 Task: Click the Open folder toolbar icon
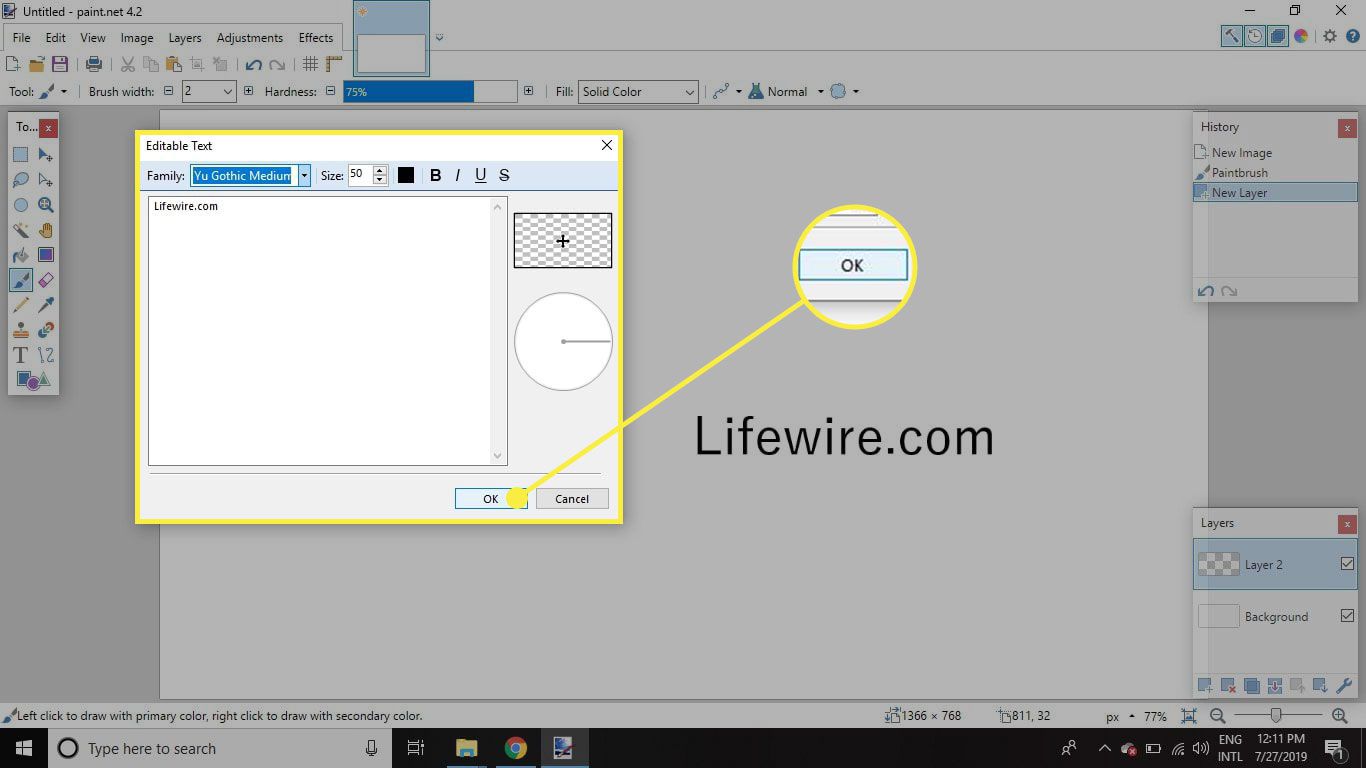37,64
